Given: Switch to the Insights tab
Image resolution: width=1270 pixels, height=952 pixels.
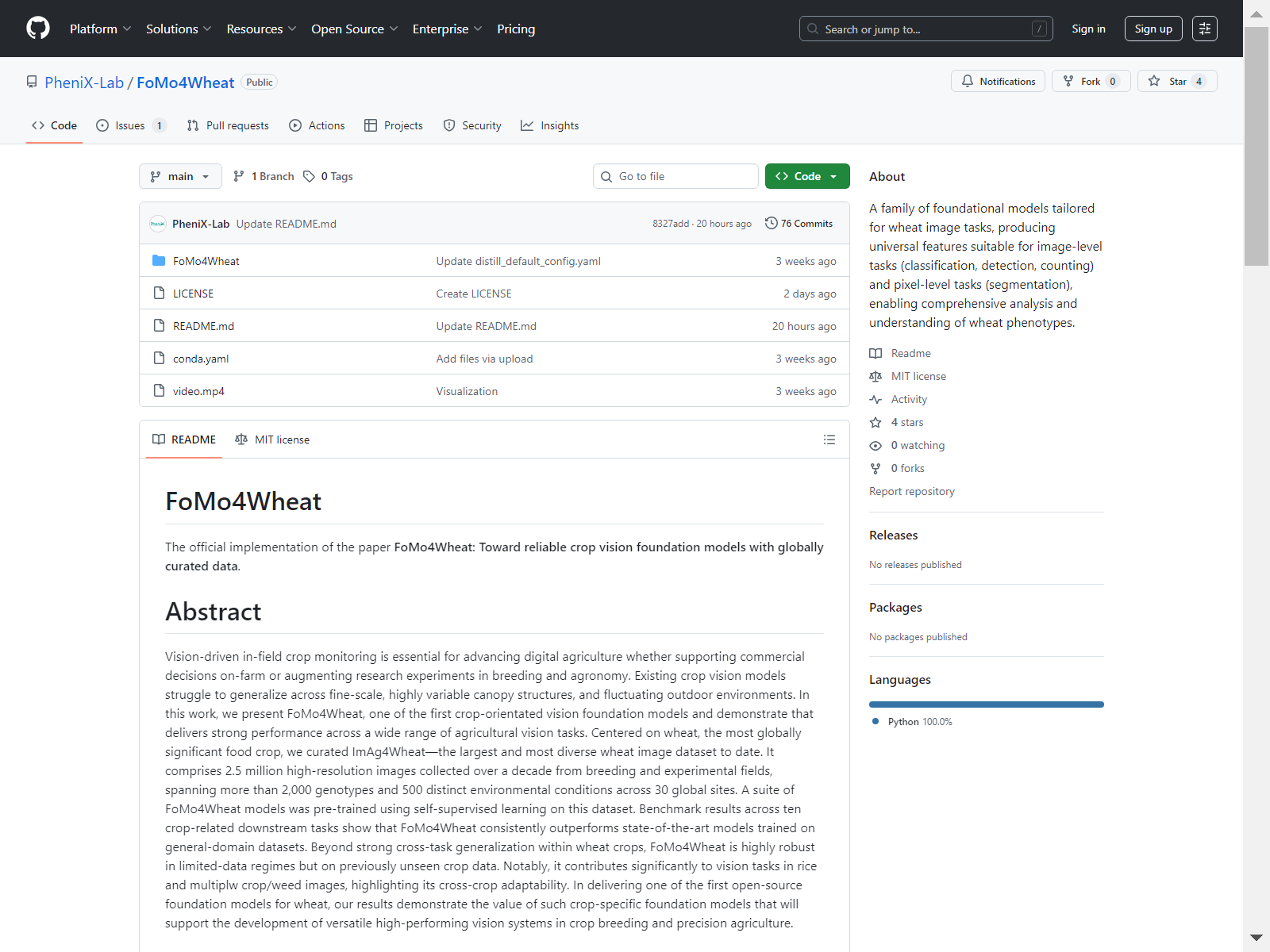Looking at the screenshot, I should pyautogui.click(x=550, y=125).
